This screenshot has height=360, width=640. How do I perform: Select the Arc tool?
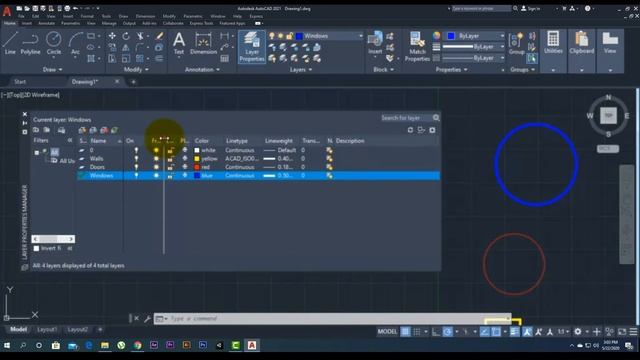pyautogui.click(x=76, y=43)
